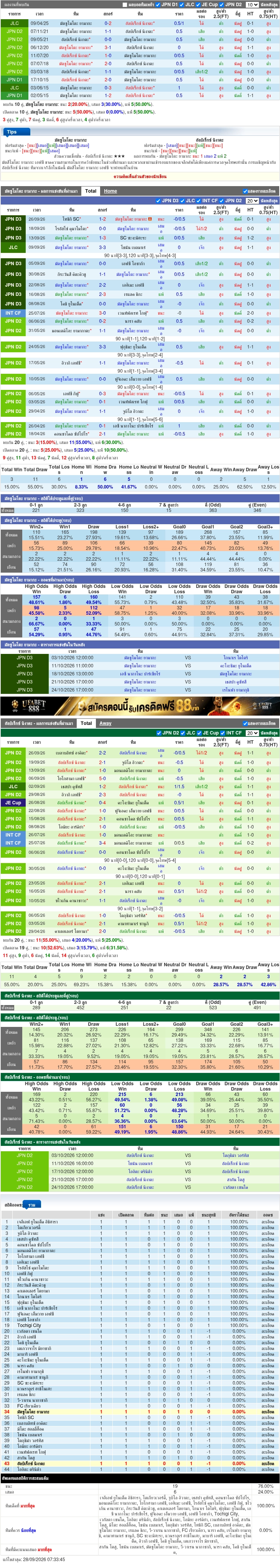280x1568 pixels.
Task: Click the highlighted Matsumoto Yamaga row in standings
Action: [140, 1411]
